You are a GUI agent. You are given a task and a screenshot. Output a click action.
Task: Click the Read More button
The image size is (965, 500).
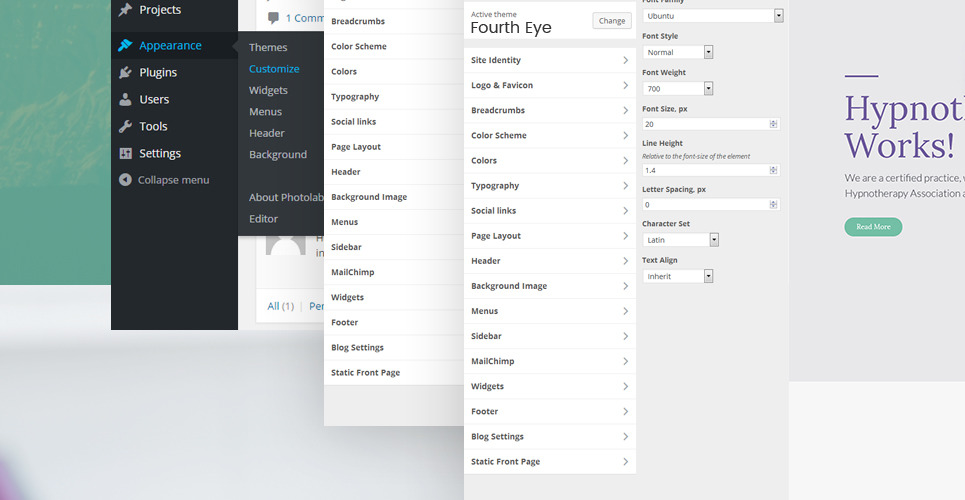[873, 227]
